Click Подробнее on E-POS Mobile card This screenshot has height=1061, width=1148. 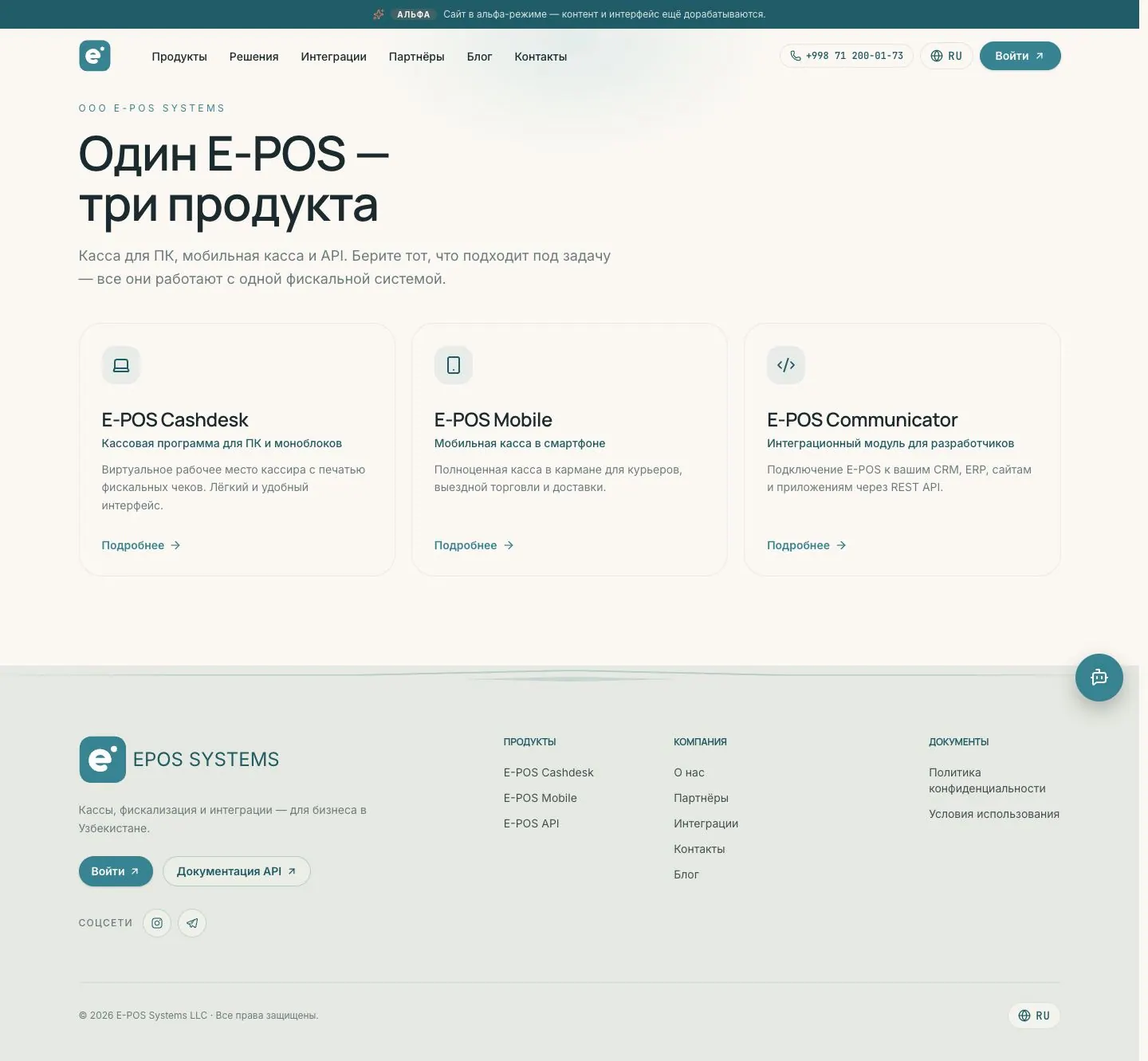coord(474,545)
